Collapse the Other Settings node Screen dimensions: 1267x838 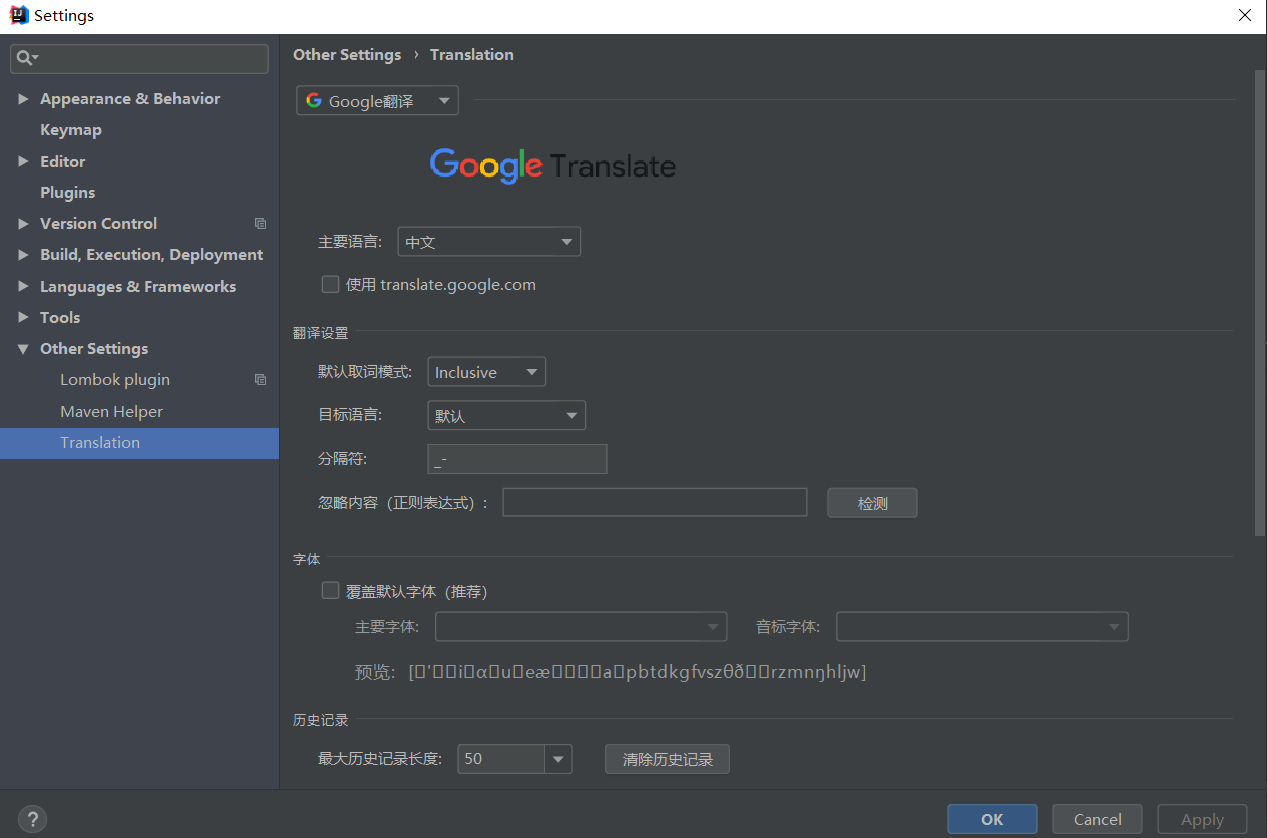[23, 349]
